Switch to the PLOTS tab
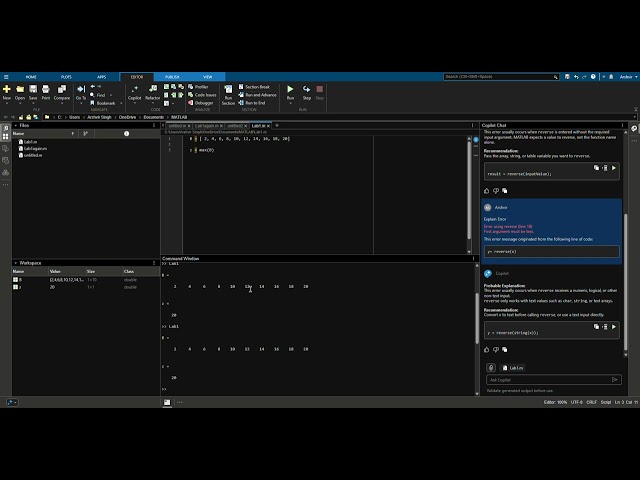This screenshot has width=640, height=480. point(66,77)
